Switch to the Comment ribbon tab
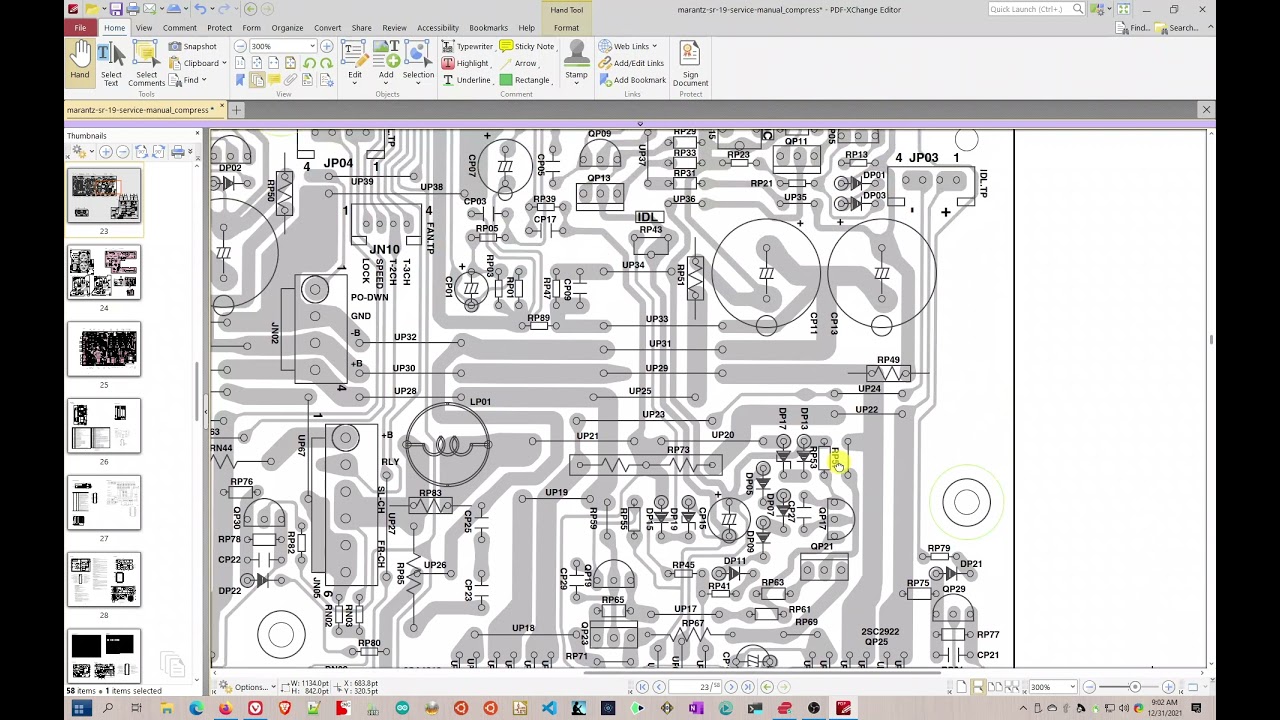Screen dimensions: 1280x720 pyautogui.click(x=180, y=28)
